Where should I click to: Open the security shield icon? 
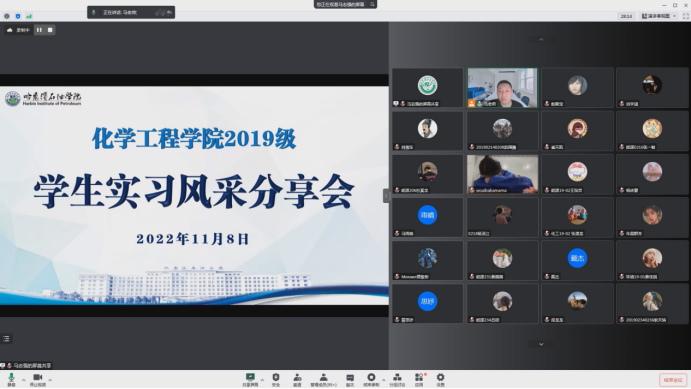[276, 379]
